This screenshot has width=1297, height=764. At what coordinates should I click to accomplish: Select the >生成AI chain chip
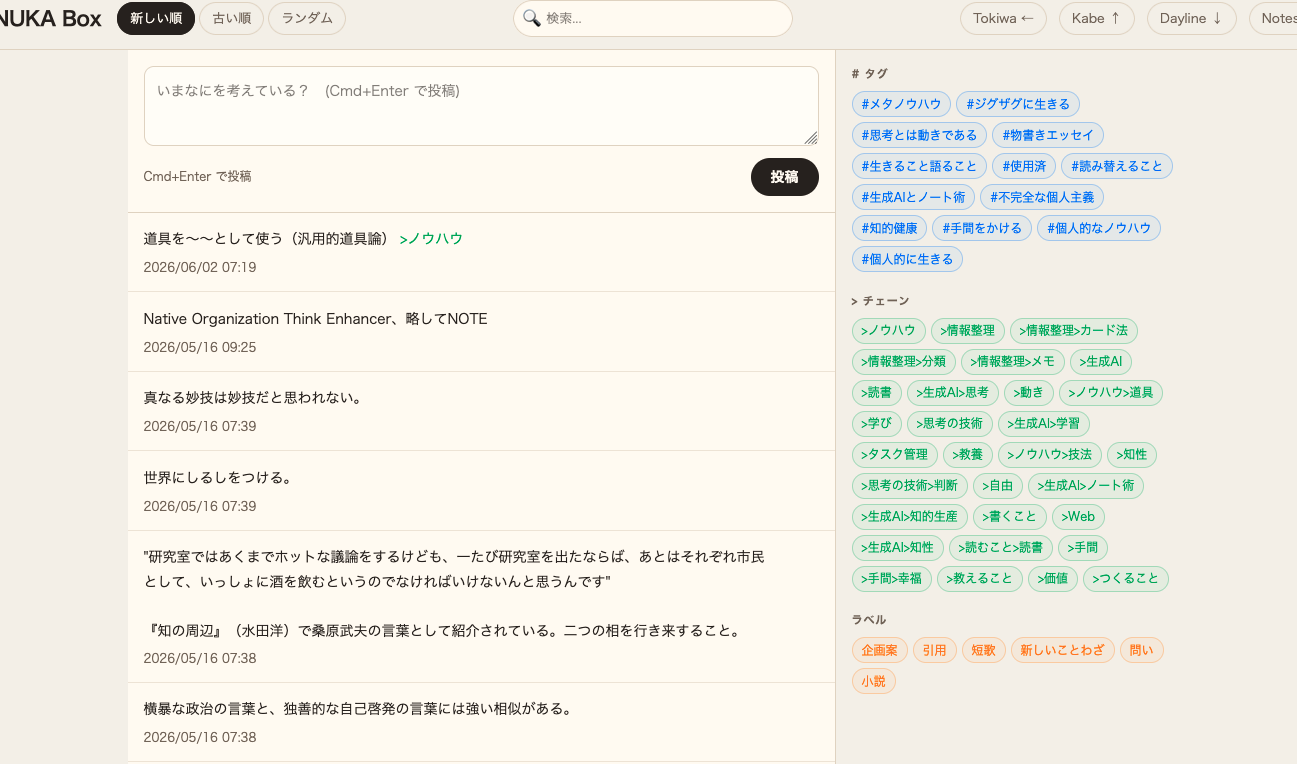click(x=1101, y=362)
